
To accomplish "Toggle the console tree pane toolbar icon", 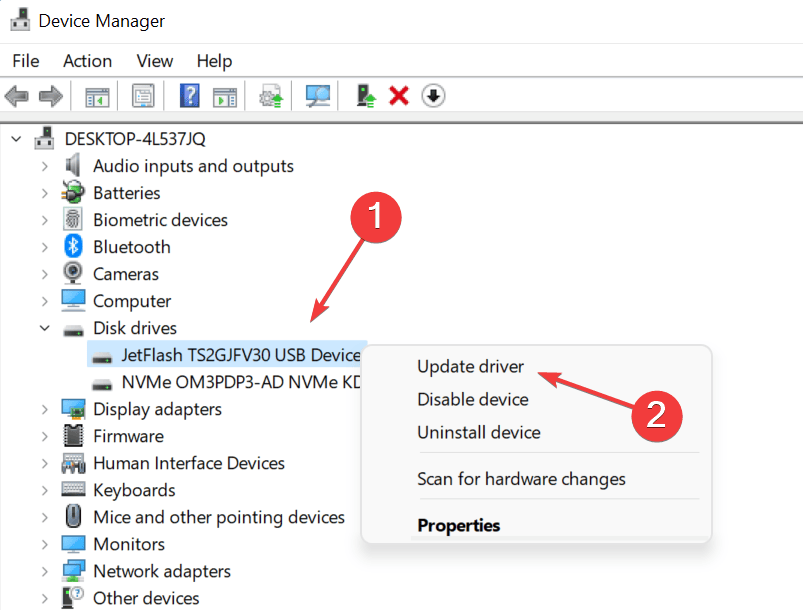I will [x=97, y=96].
